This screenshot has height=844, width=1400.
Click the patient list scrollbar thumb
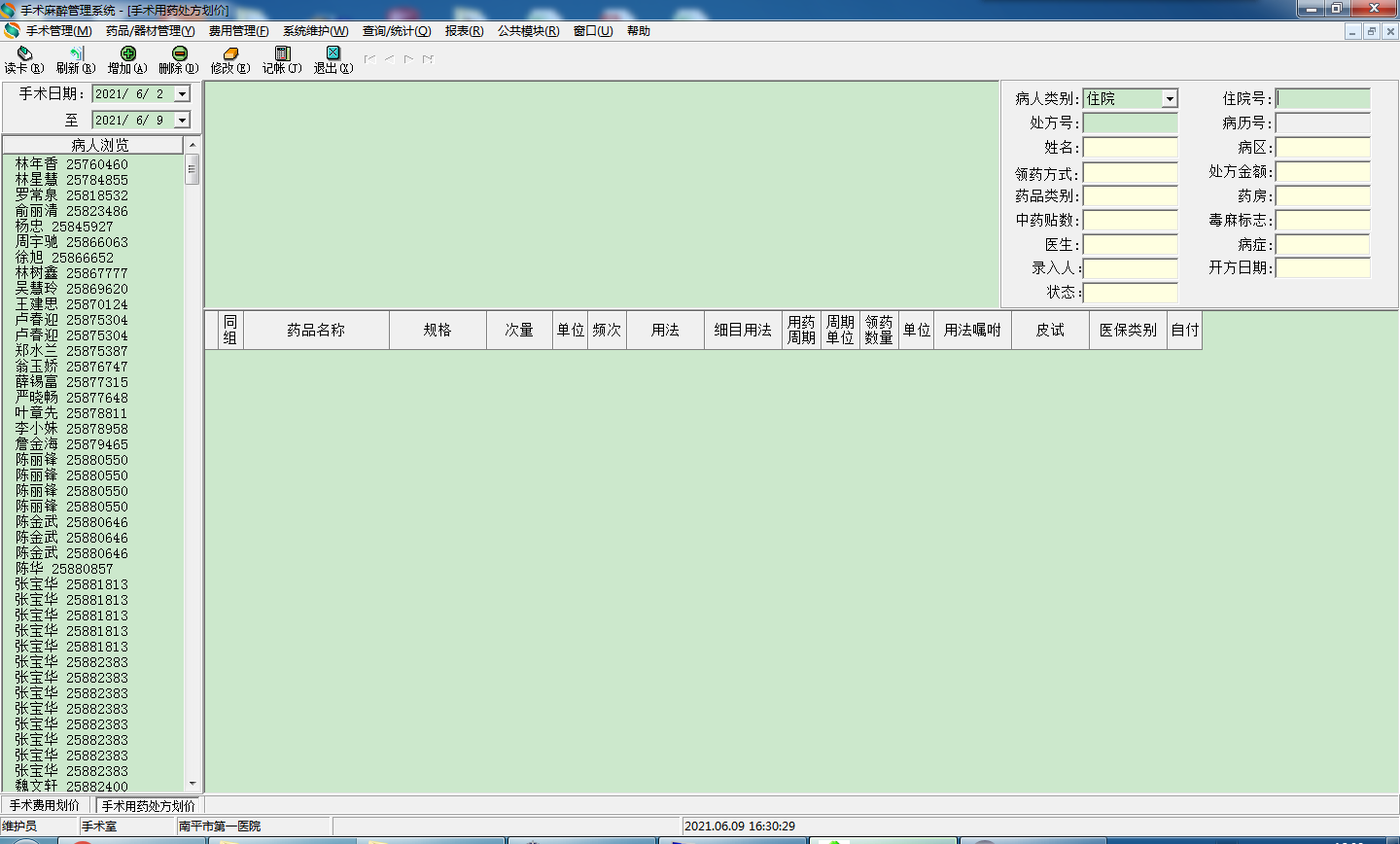click(192, 169)
